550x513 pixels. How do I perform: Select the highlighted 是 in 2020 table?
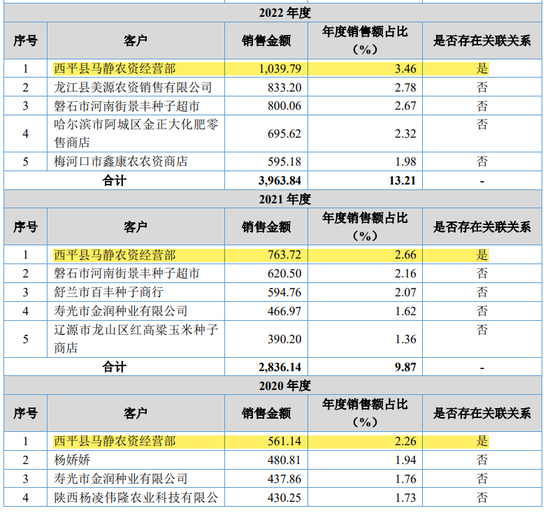point(482,441)
